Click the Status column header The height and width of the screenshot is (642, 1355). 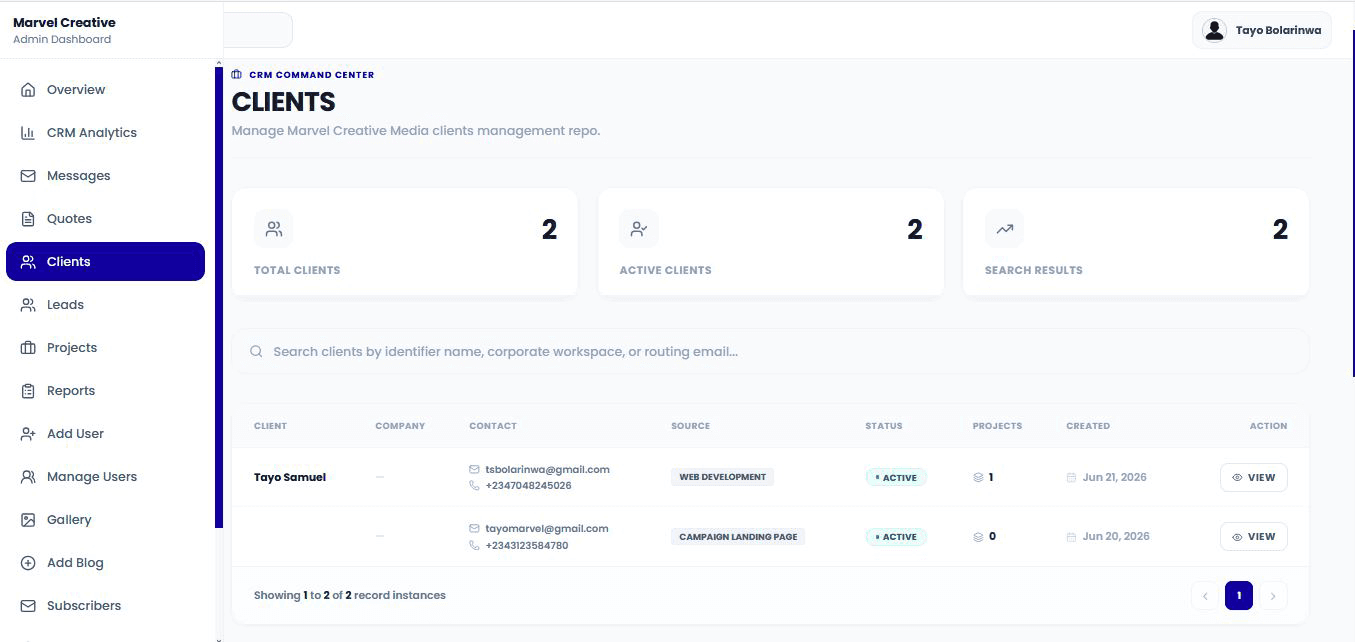[884, 426]
